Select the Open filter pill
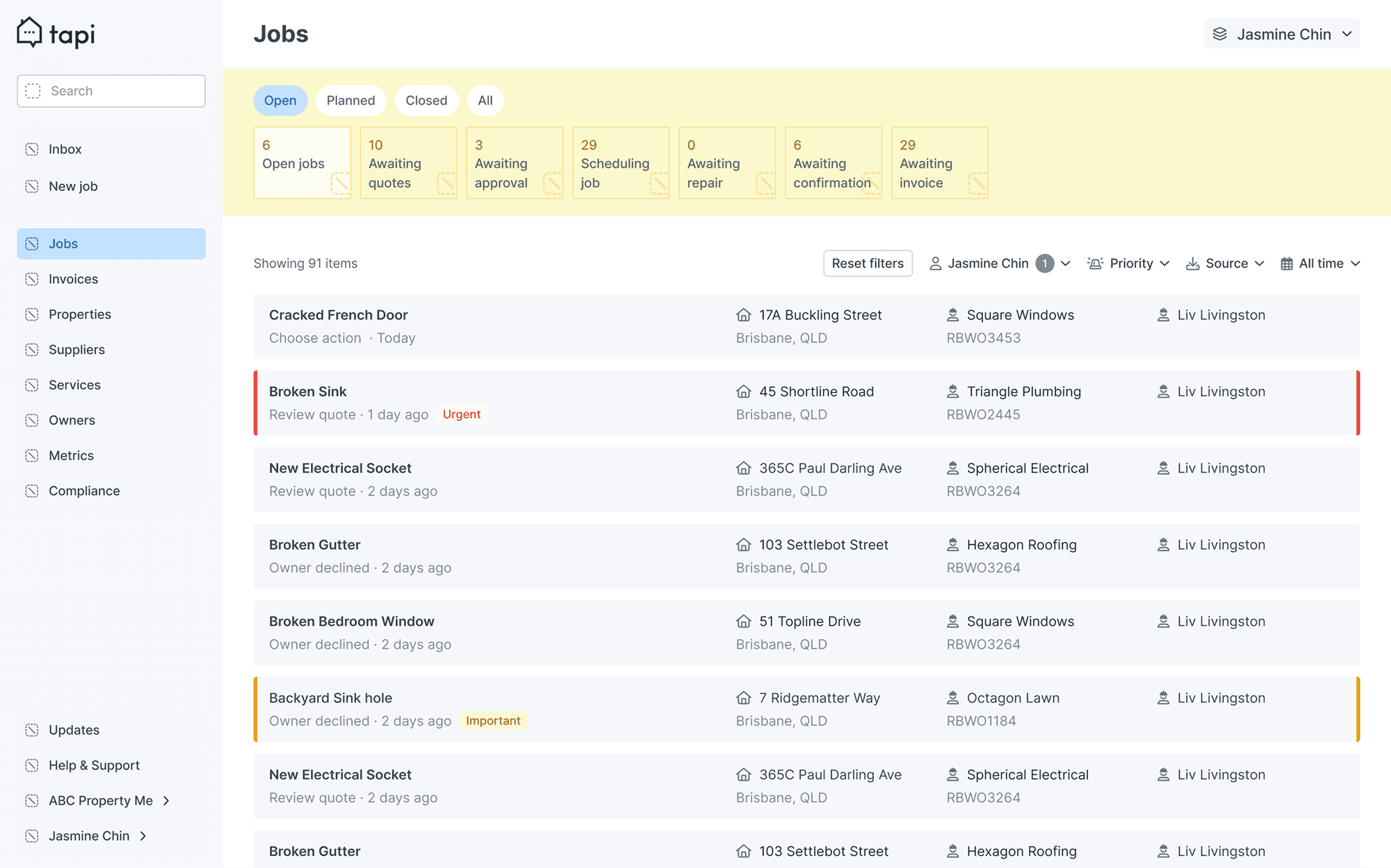1391x868 pixels. pos(280,100)
